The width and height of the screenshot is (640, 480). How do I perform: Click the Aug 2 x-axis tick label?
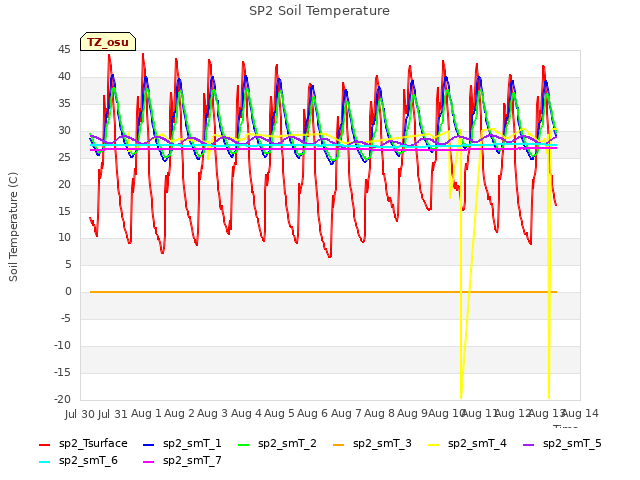point(179,413)
